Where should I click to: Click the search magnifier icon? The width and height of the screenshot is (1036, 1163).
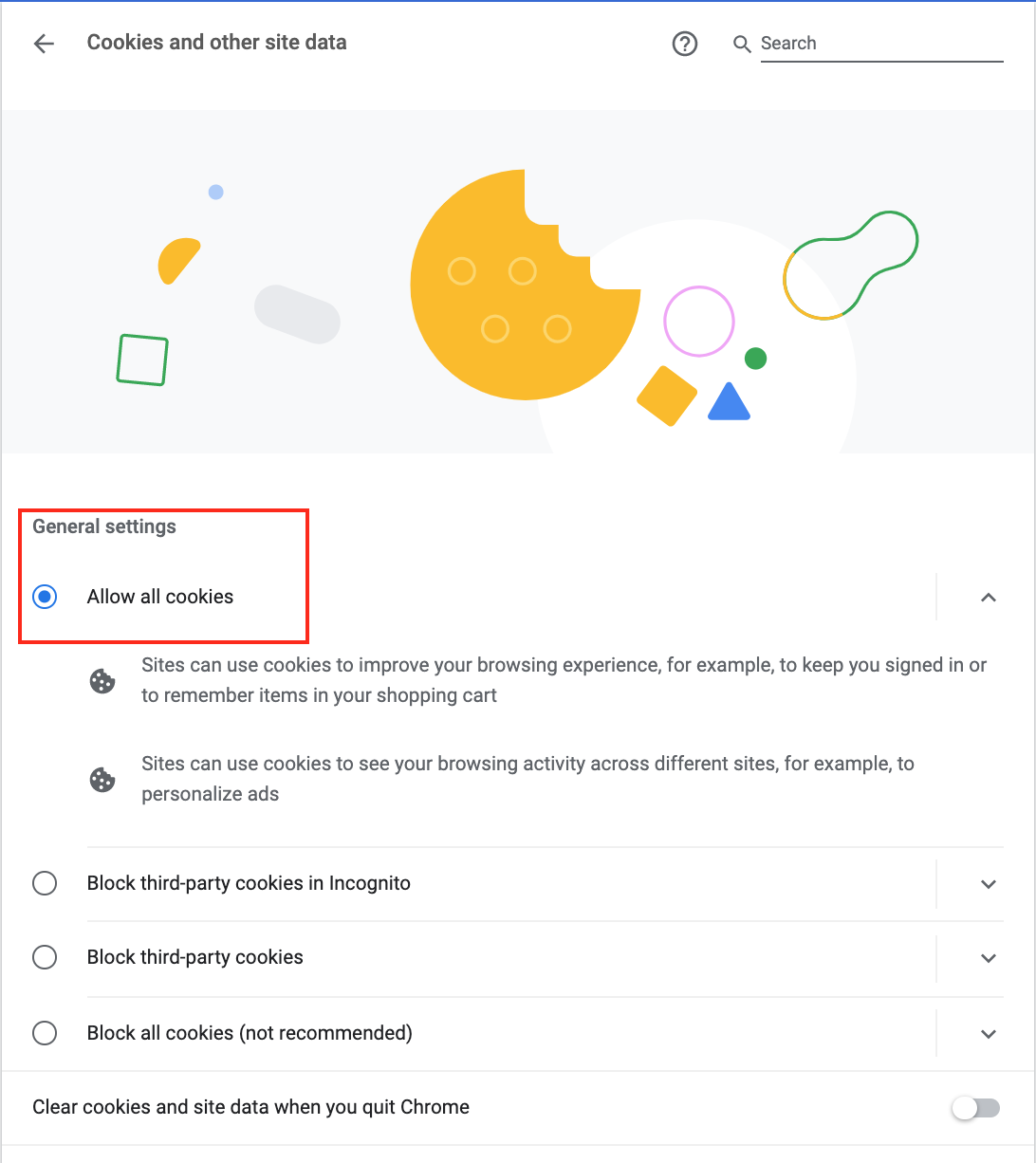[742, 44]
